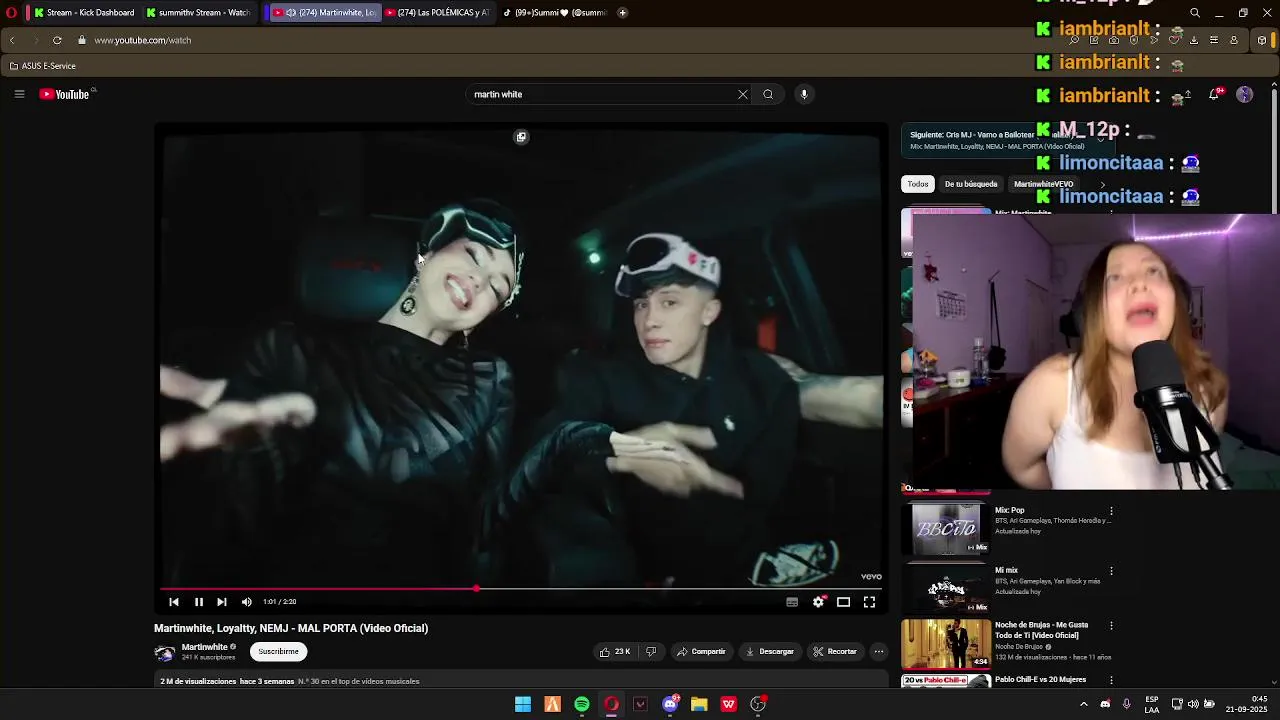Switch to the TikTok Summi tab

coord(555,13)
